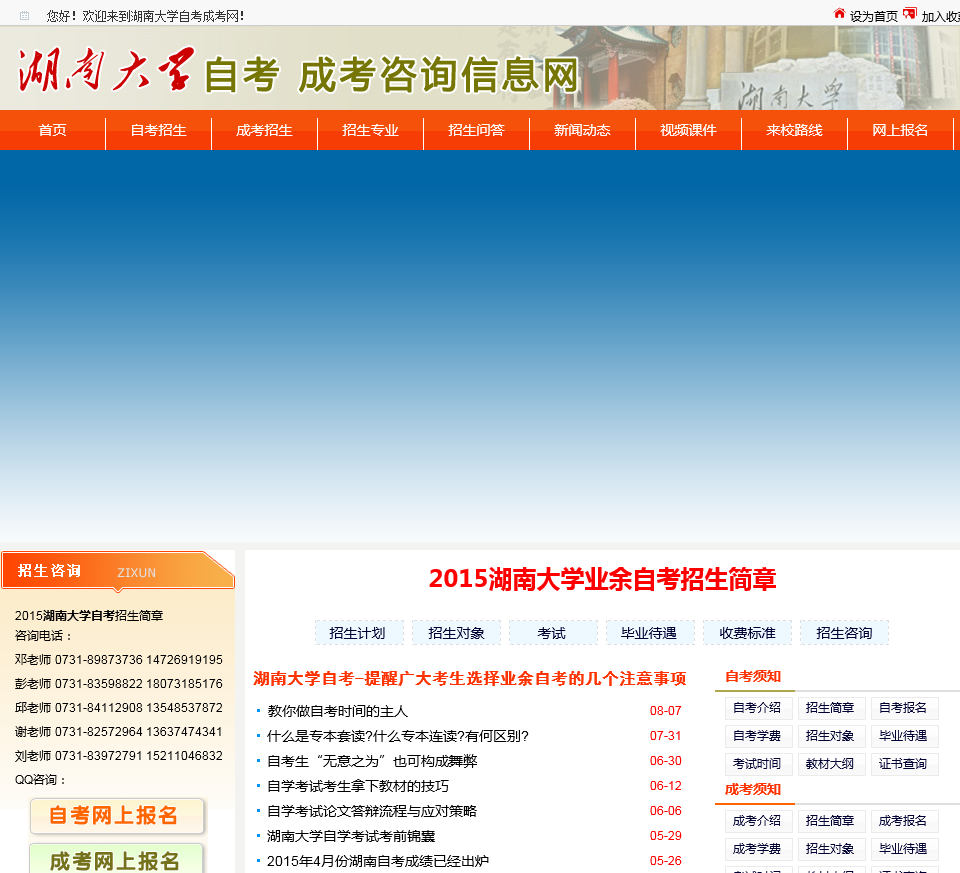
Task: Click the 湖南大学 自考成考咨询信息网 logo banner
Action: tap(299, 72)
